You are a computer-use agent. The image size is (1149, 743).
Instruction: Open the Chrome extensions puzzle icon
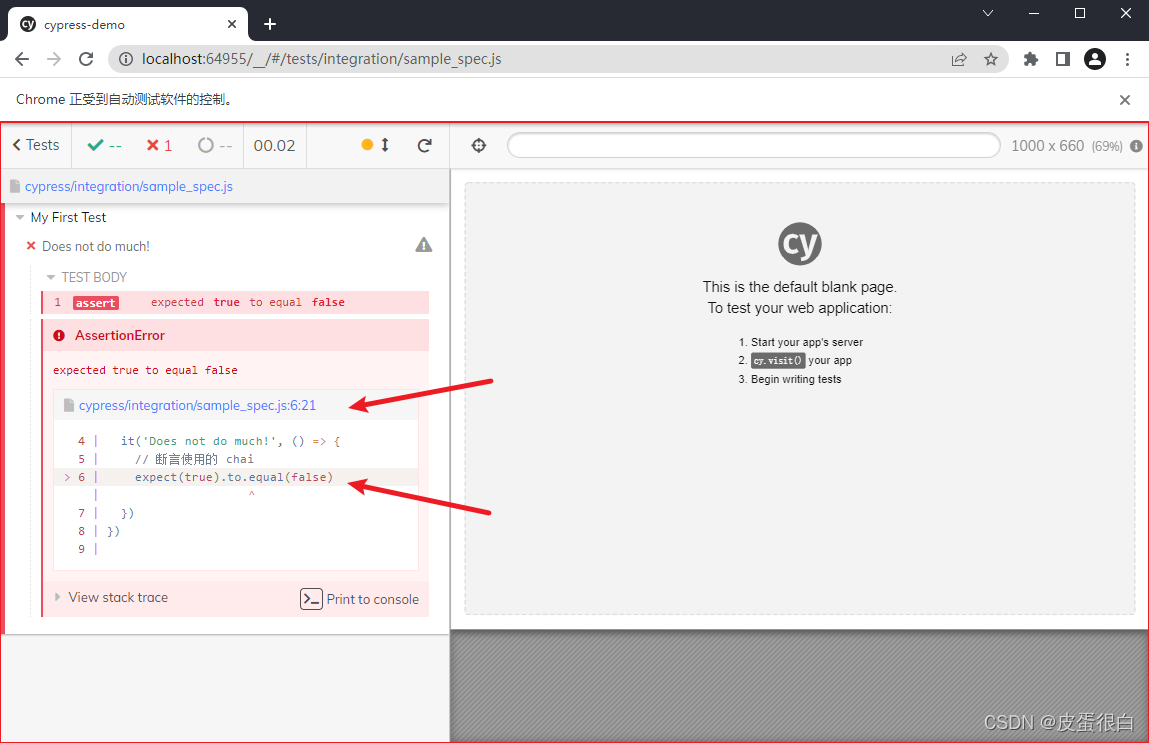(1031, 59)
